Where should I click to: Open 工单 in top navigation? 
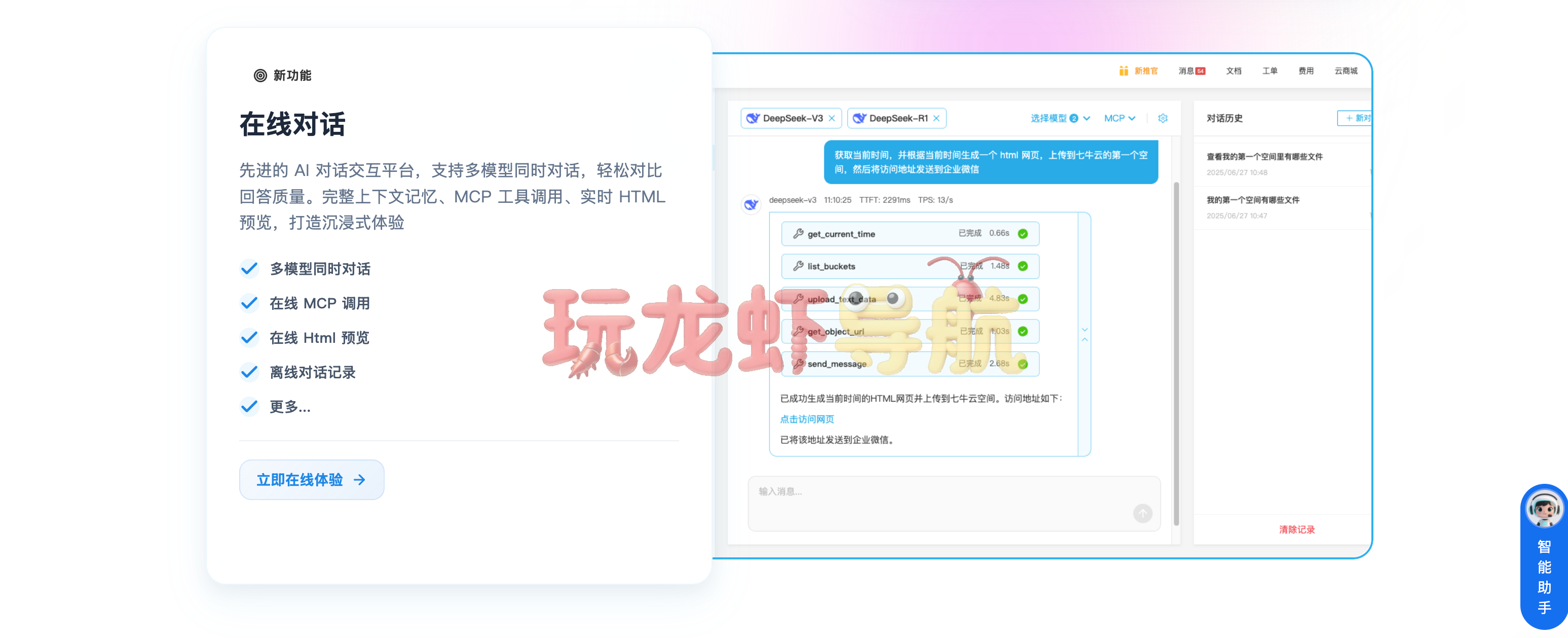pos(1270,70)
